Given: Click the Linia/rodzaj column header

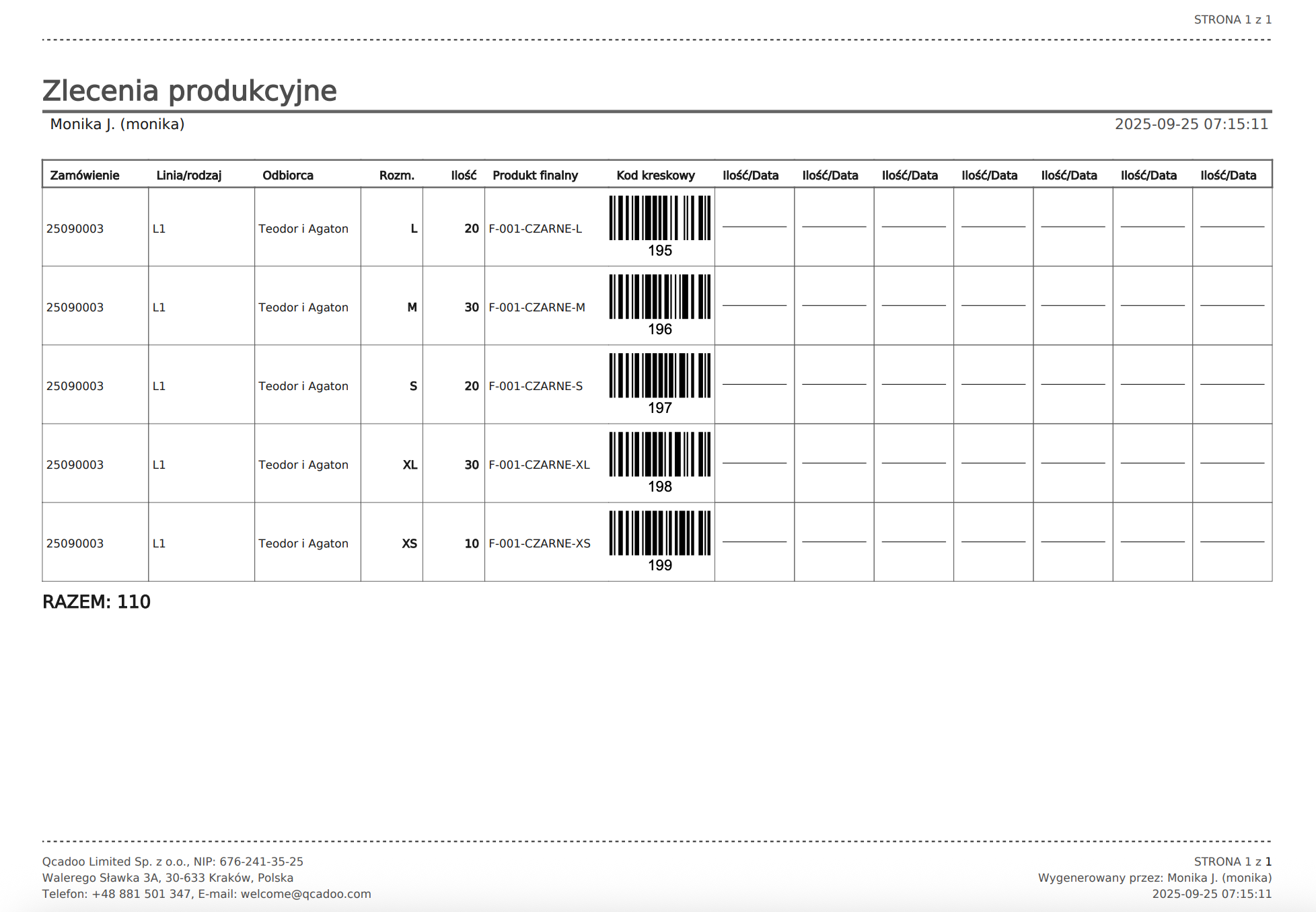Looking at the screenshot, I should pyautogui.click(x=188, y=176).
